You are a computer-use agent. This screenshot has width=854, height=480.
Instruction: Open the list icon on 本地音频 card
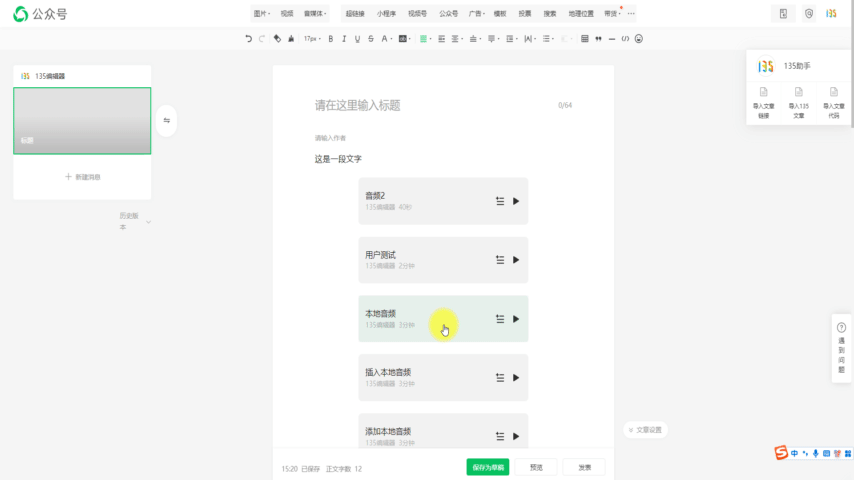point(500,319)
